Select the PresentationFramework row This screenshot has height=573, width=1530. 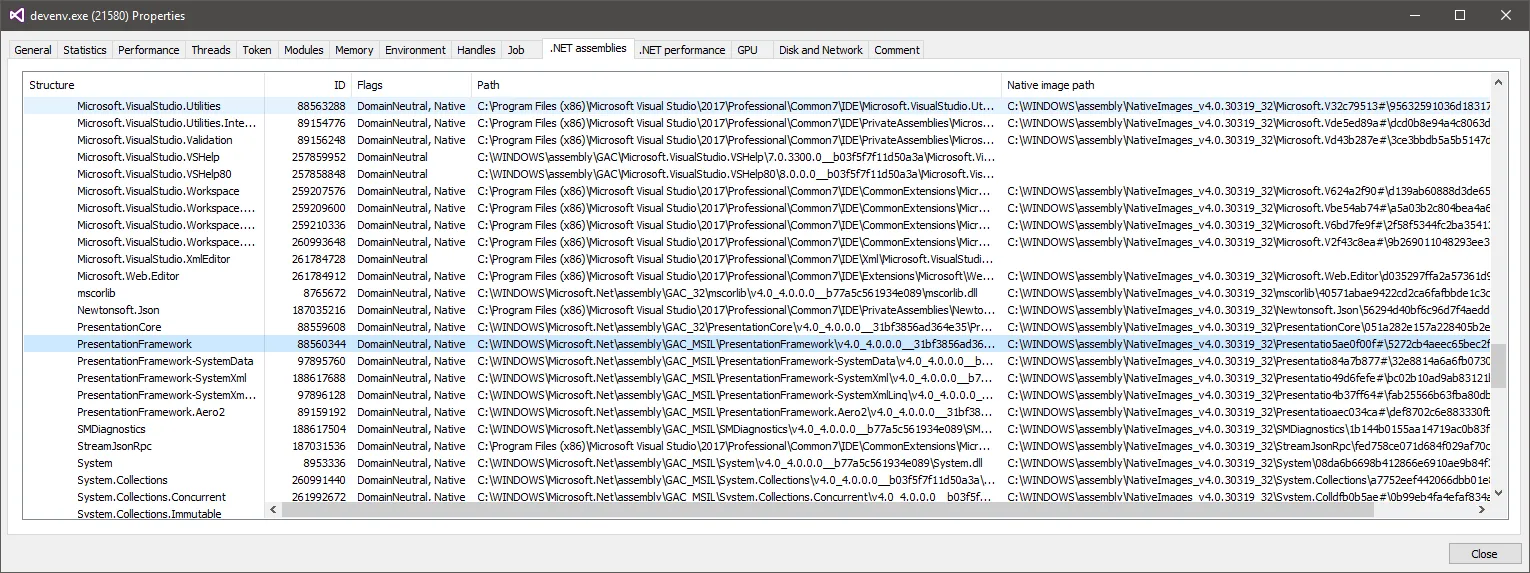click(757, 344)
